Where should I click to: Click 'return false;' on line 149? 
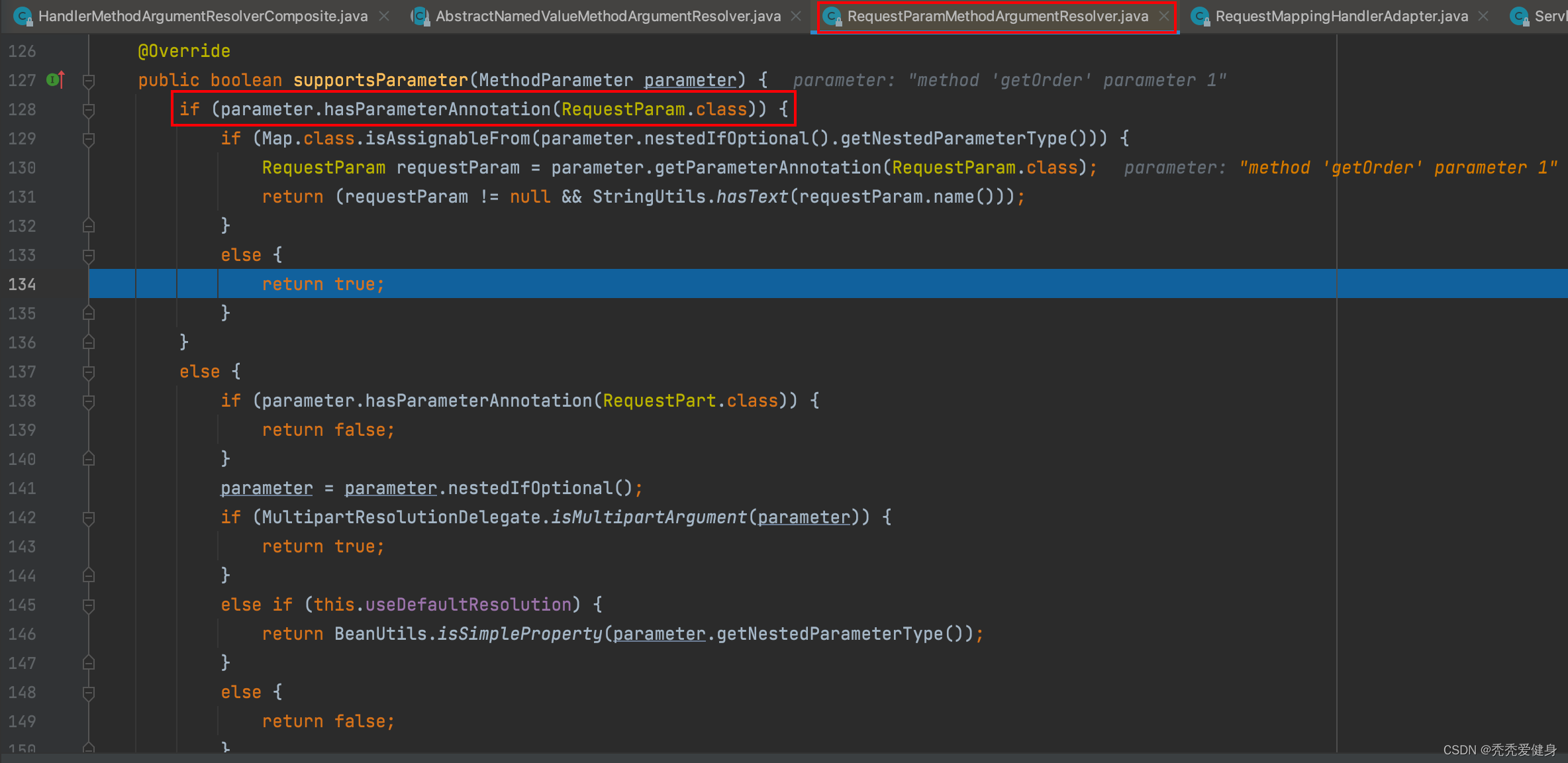(328, 721)
